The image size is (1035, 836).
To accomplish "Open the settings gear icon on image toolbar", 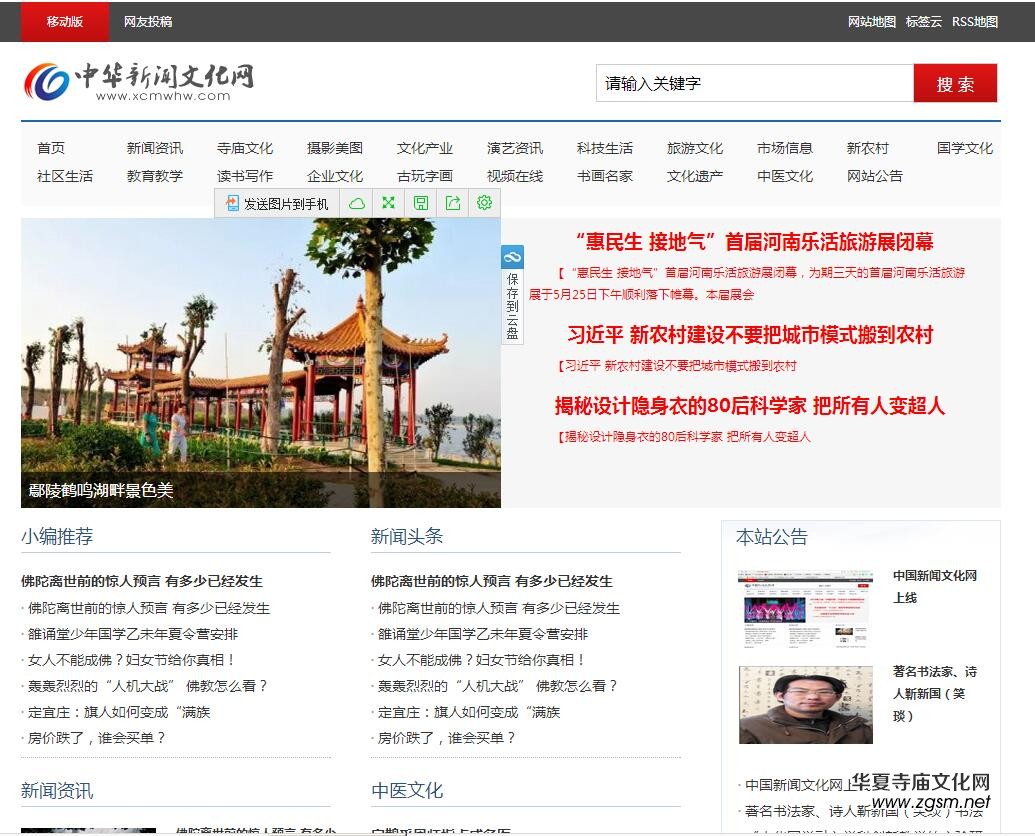I will 484,203.
